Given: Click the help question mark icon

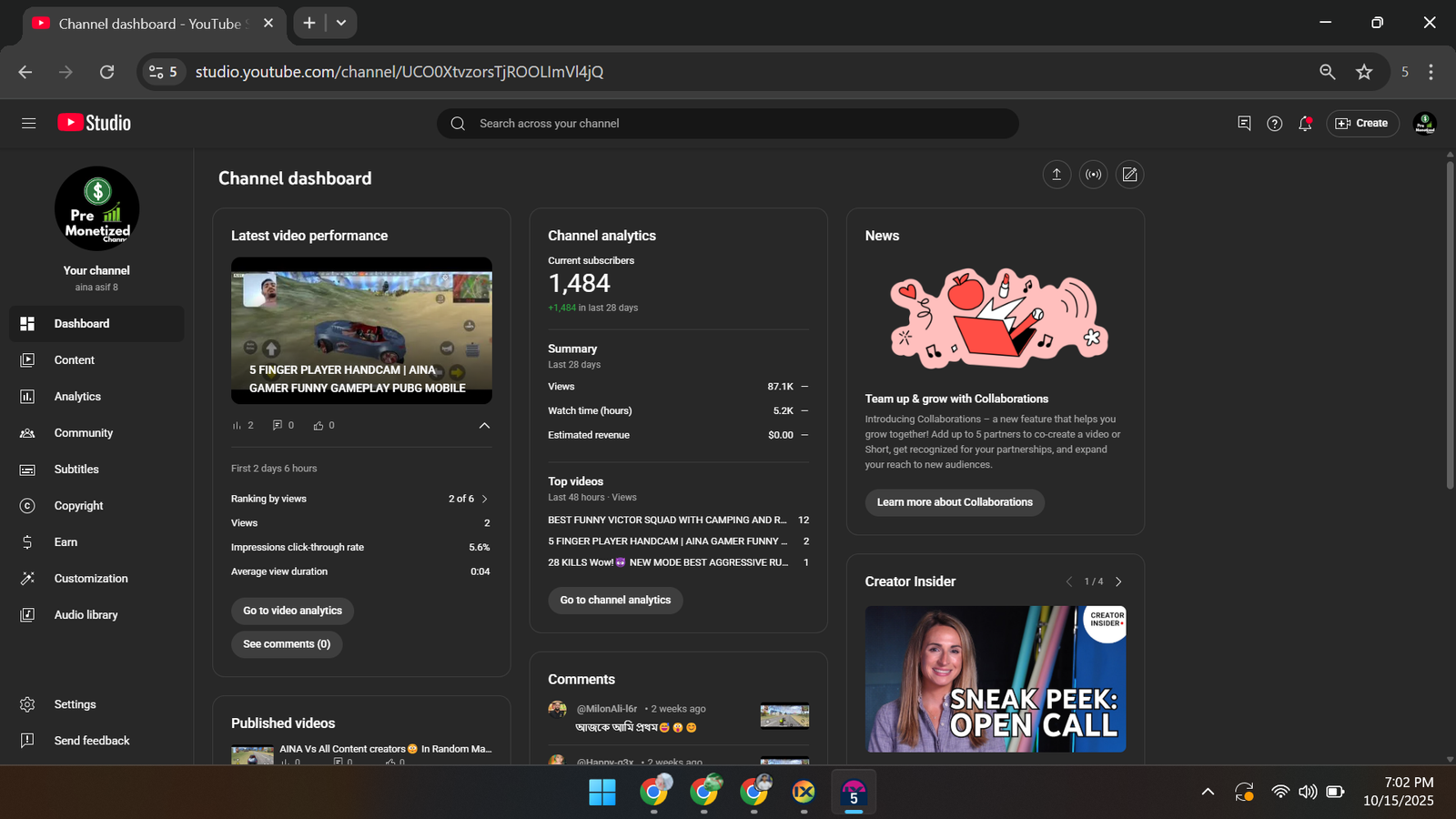Looking at the screenshot, I should coord(1274,124).
